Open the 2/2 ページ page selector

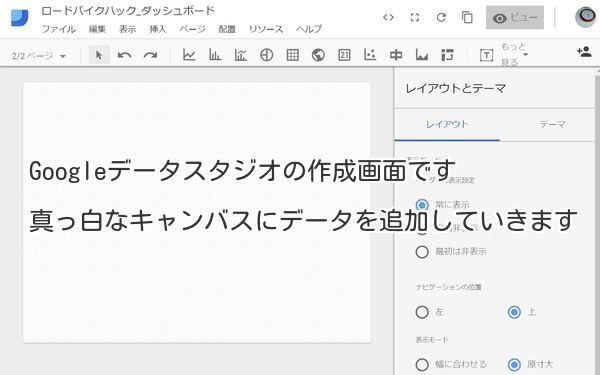click(39, 56)
